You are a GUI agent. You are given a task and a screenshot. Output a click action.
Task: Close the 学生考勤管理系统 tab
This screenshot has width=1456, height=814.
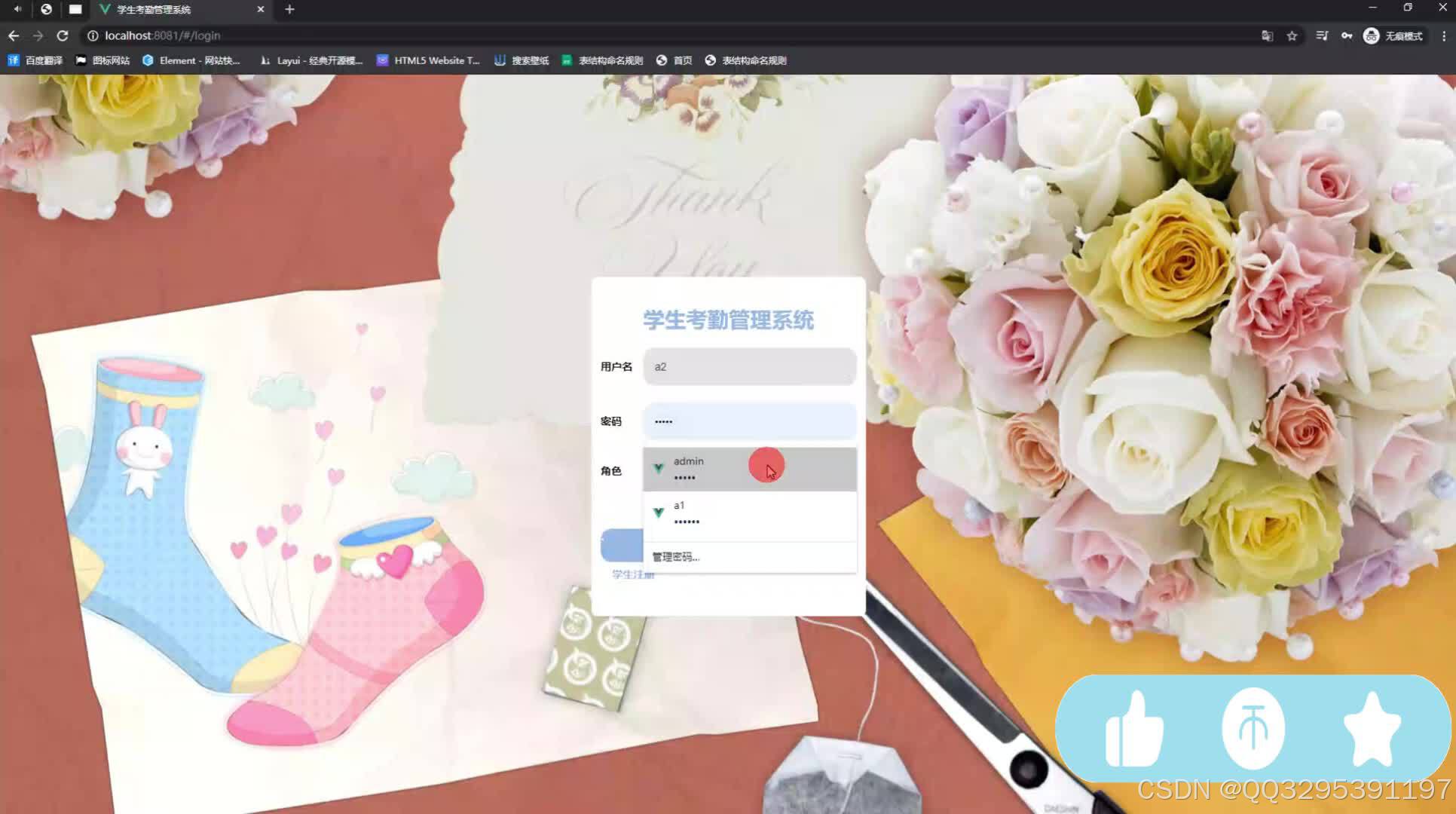pyautogui.click(x=261, y=10)
